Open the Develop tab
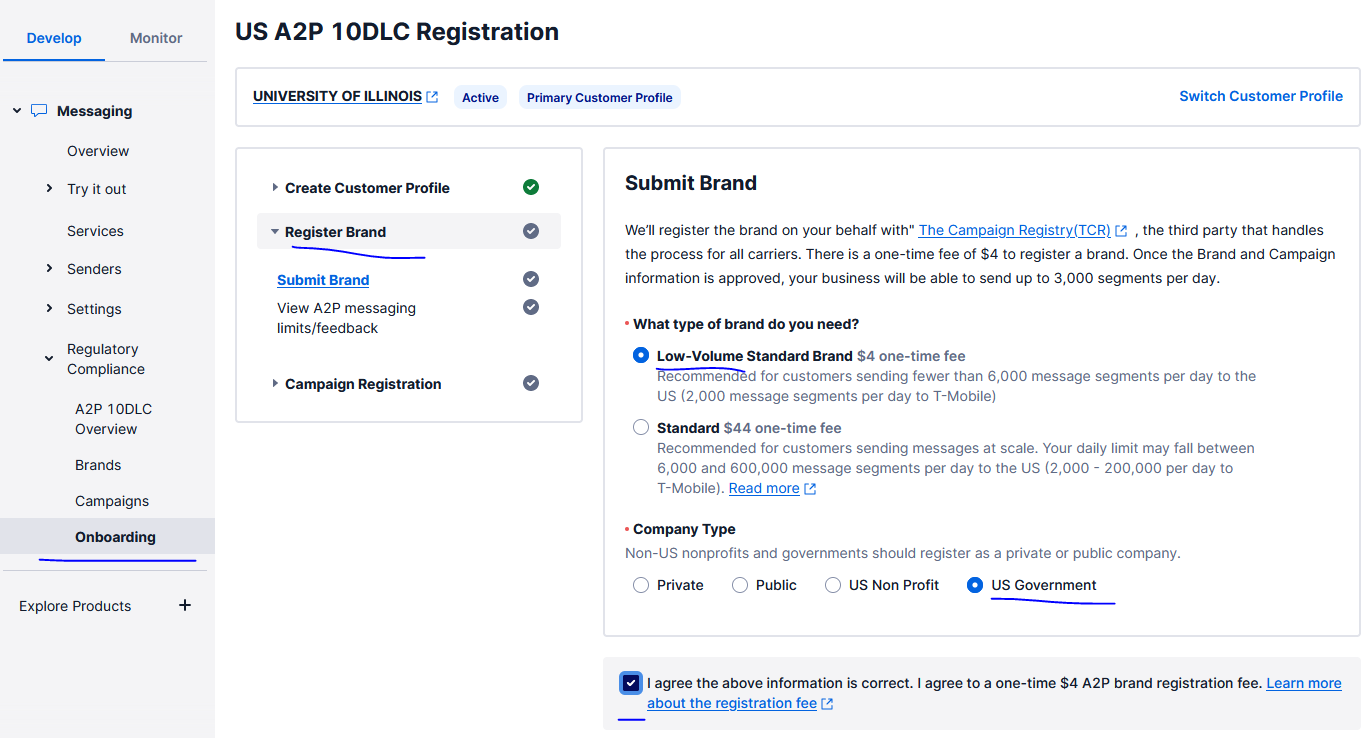 coord(53,38)
